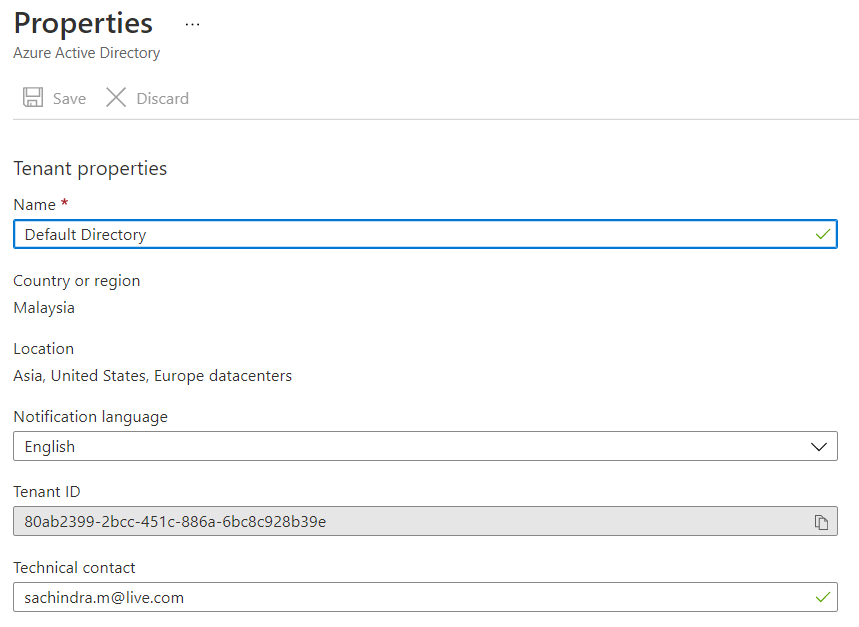Click the green checkmark in Name field

[x=822, y=235]
